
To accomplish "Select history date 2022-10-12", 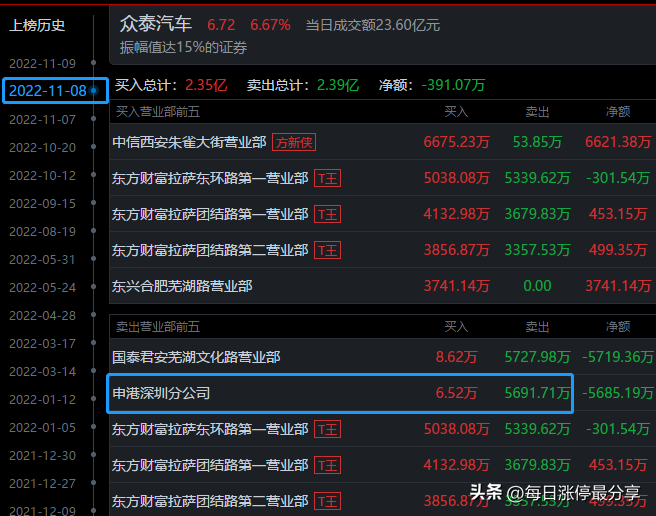I will coord(42,176).
